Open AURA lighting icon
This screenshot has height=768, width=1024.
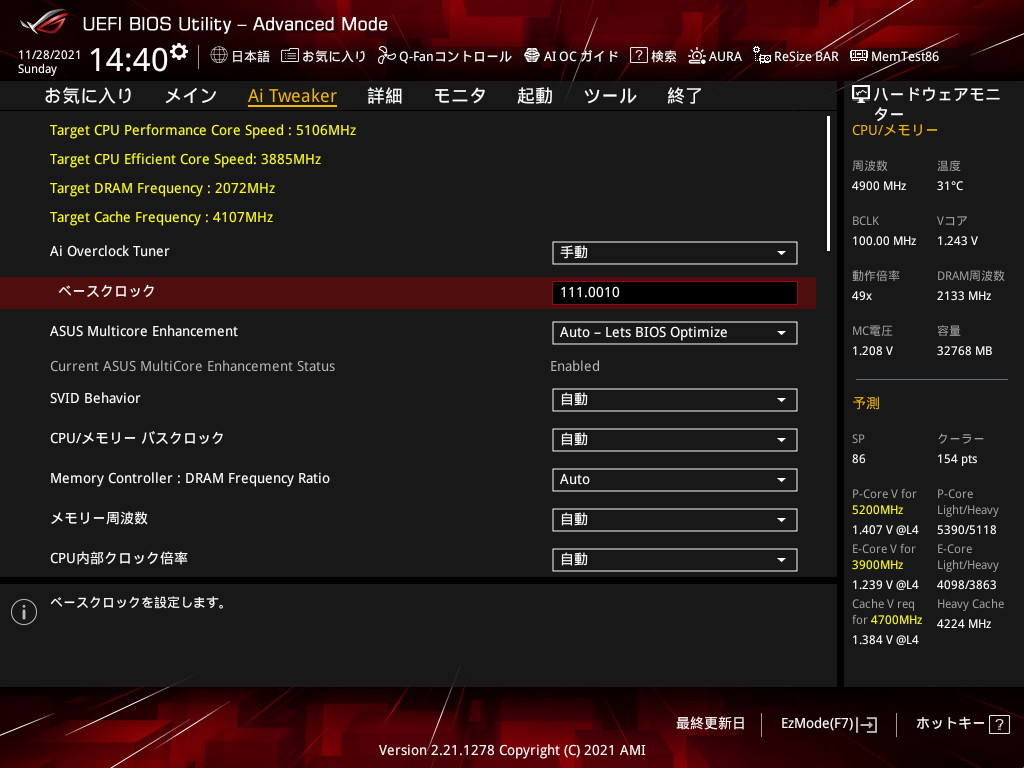click(697, 56)
